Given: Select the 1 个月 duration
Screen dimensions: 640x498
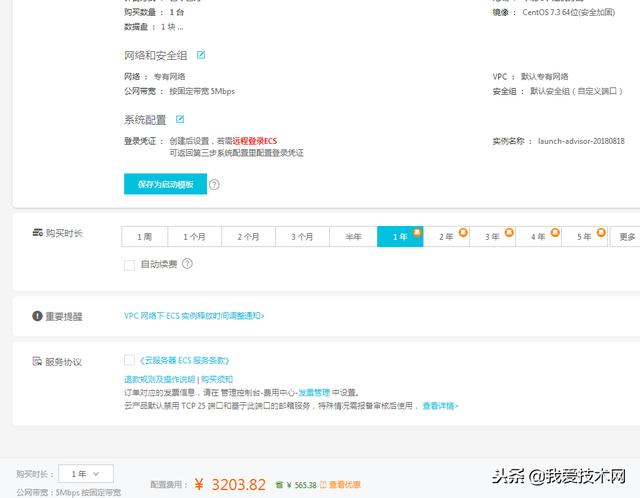Looking at the screenshot, I should point(194,237).
